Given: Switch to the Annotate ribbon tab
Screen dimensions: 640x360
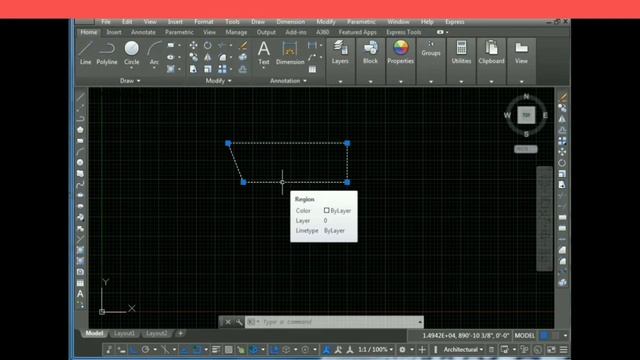Looking at the screenshot, I should [143, 32].
